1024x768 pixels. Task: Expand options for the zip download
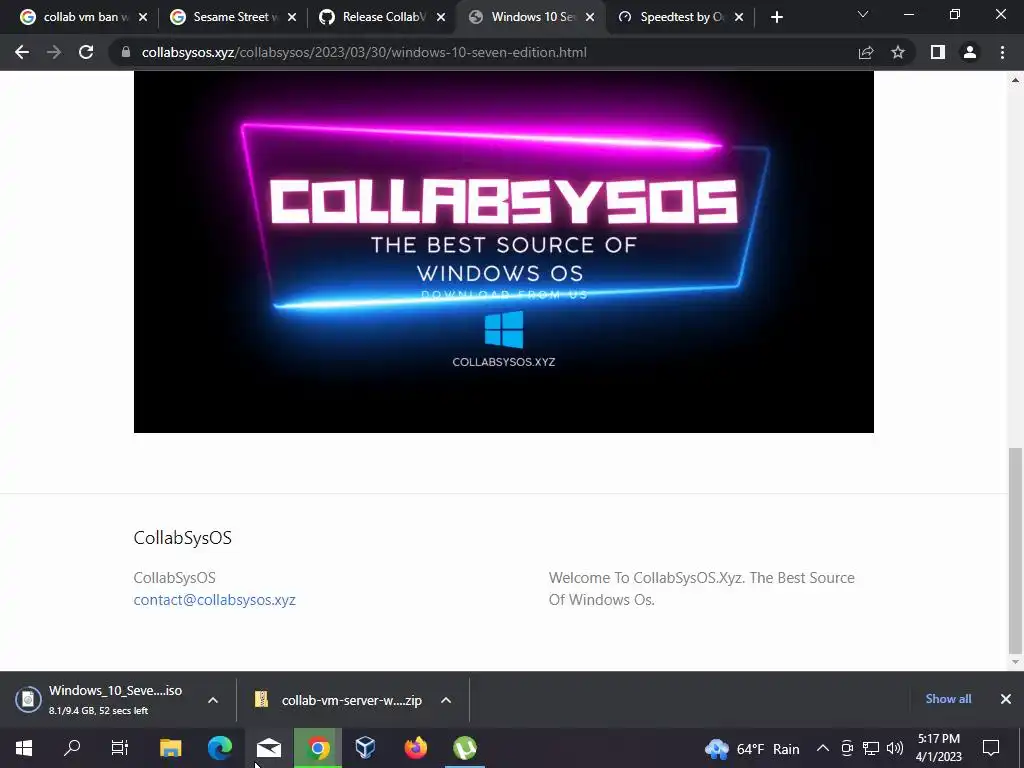point(446,700)
